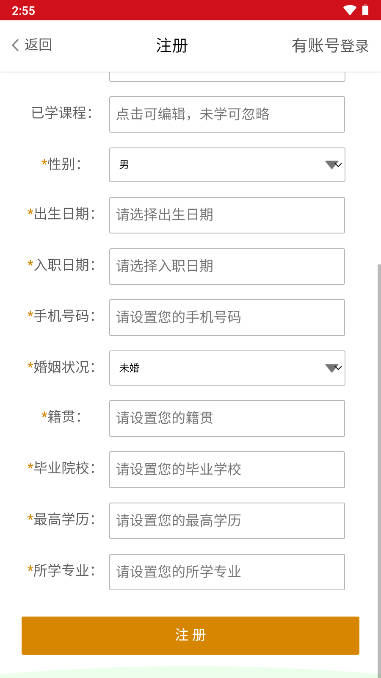Tap the gender dropdown arrow icon
This screenshot has width=381, height=678.
333,165
